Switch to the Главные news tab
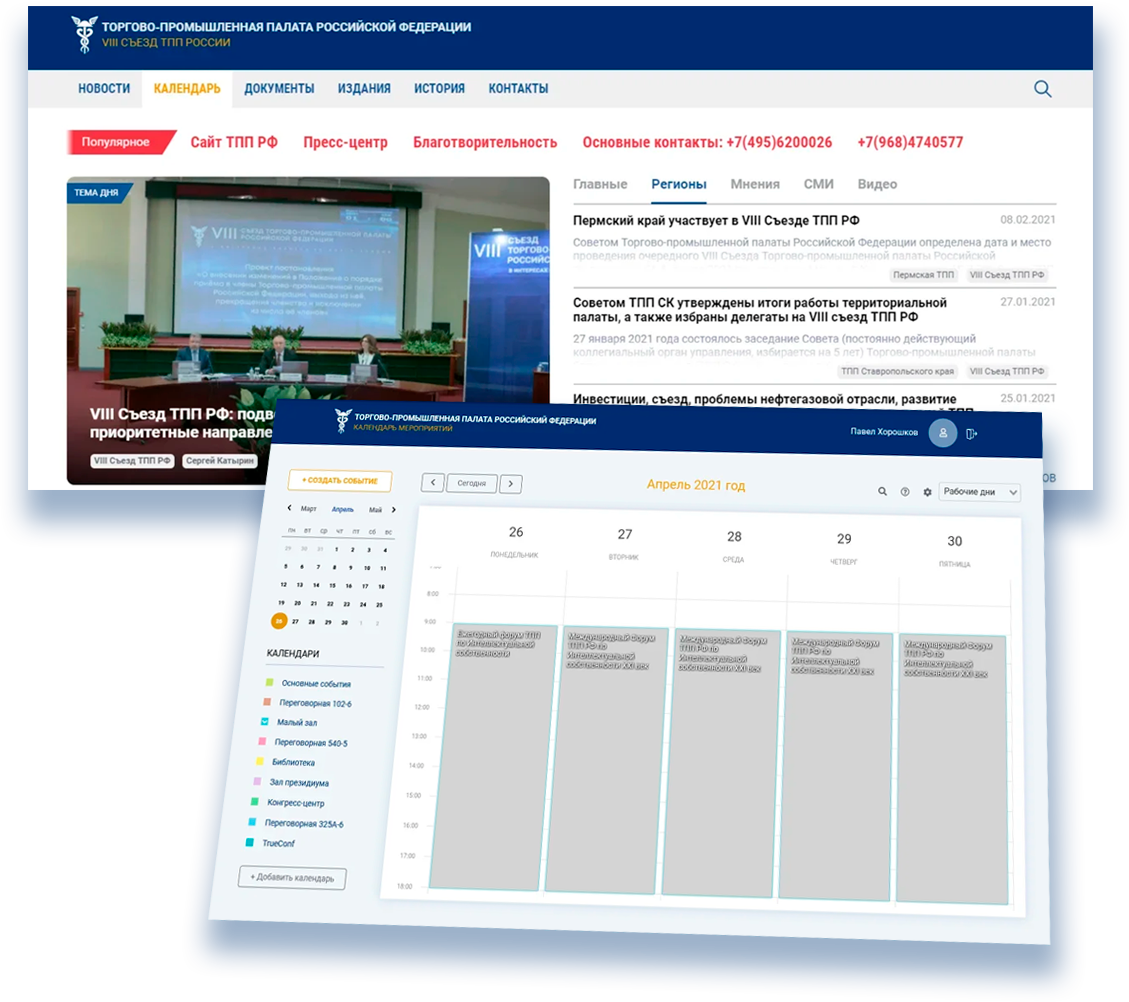This screenshot has width=1129, height=1002. tap(601, 184)
